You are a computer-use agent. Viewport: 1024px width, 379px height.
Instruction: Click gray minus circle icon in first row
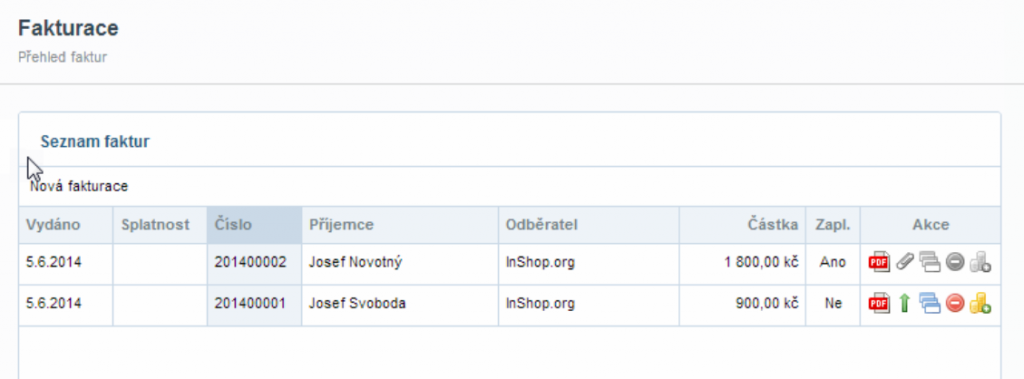[955, 262]
